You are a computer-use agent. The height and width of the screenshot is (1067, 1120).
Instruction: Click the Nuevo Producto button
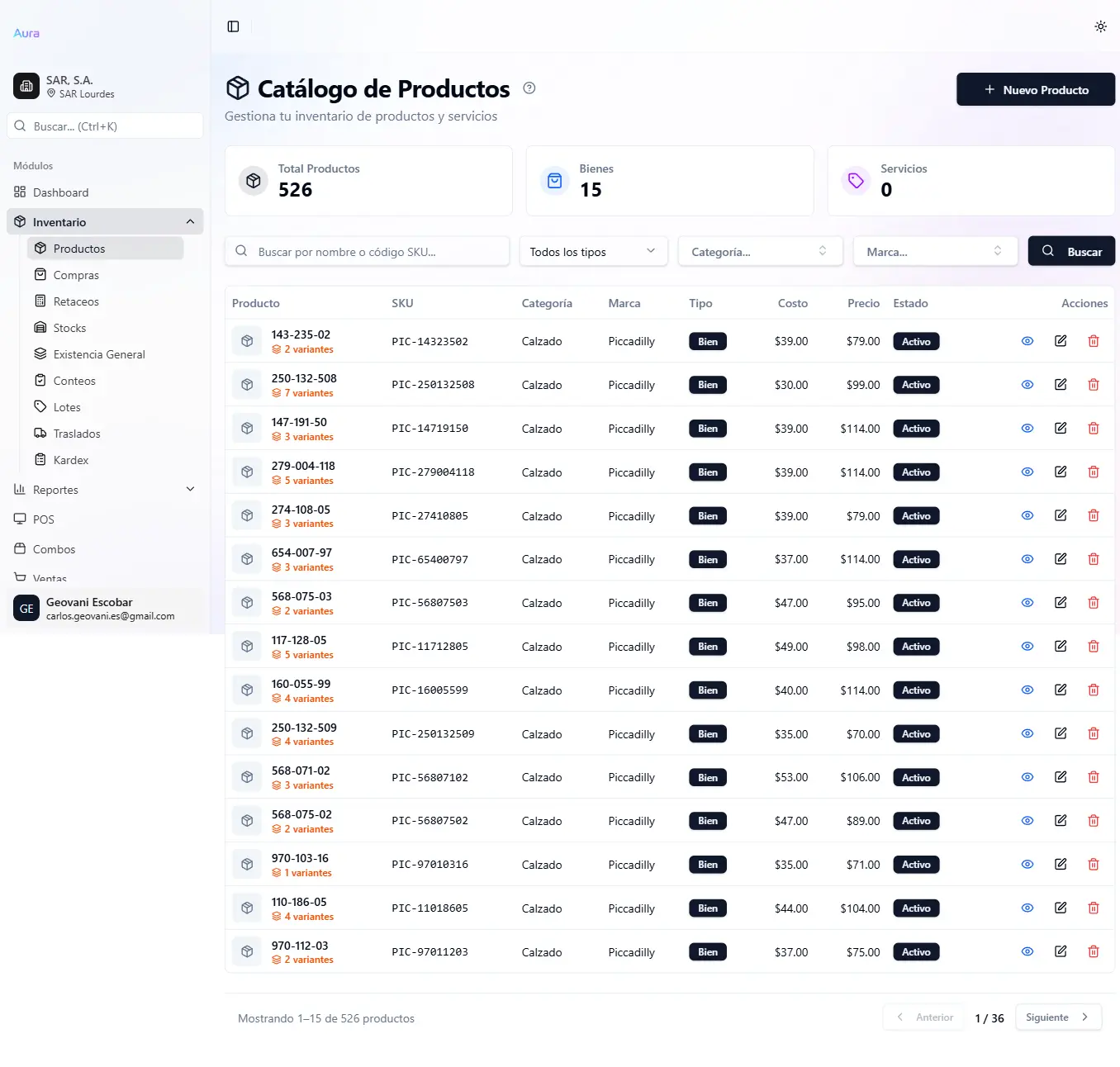click(1035, 89)
